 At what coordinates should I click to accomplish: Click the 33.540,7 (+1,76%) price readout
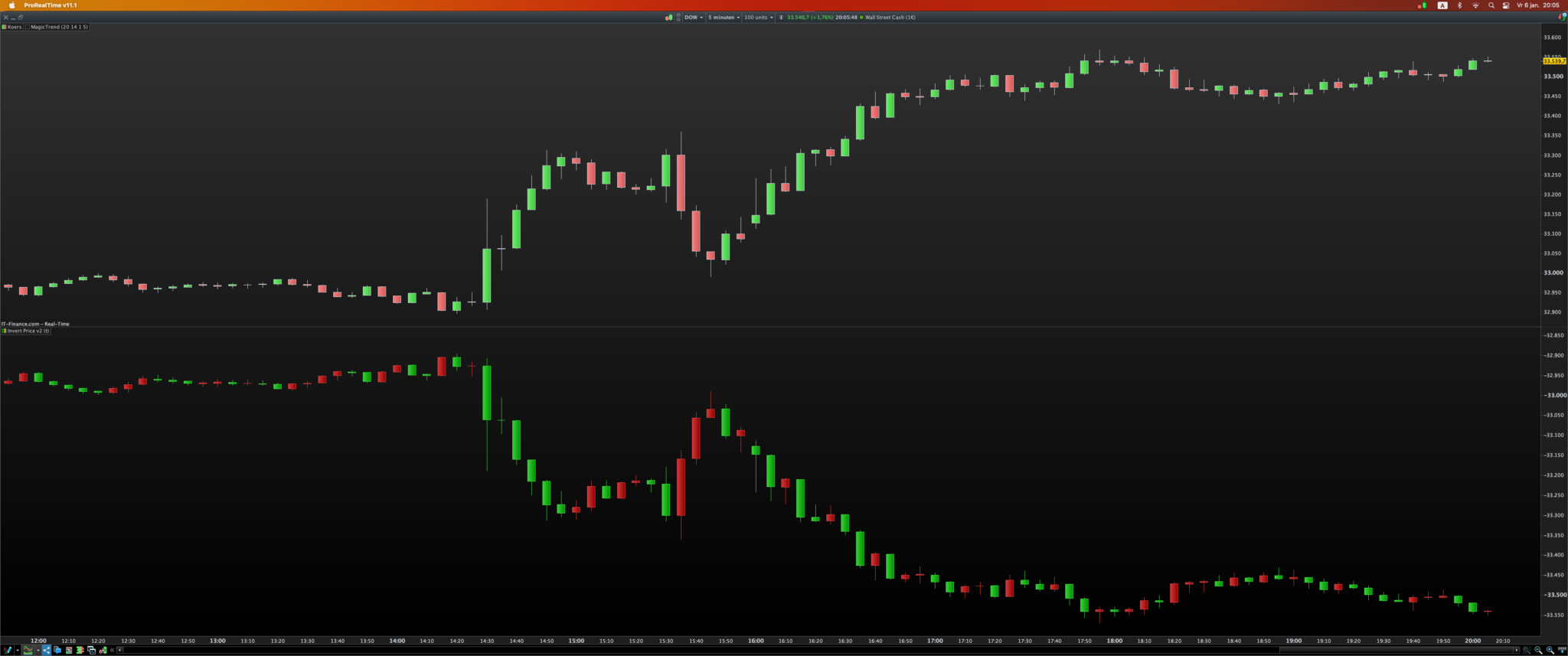[810, 18]
